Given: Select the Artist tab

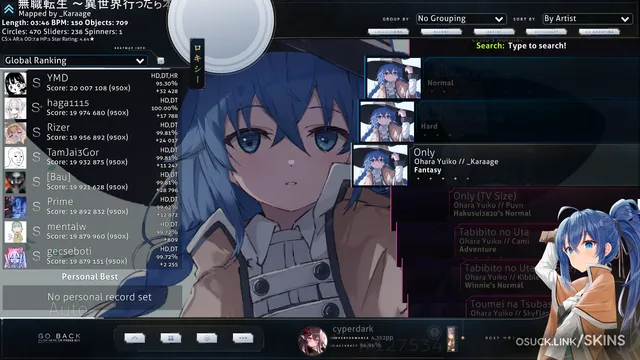Looking at the screenshot, I should pyautogui.click(x=494, y=31).
